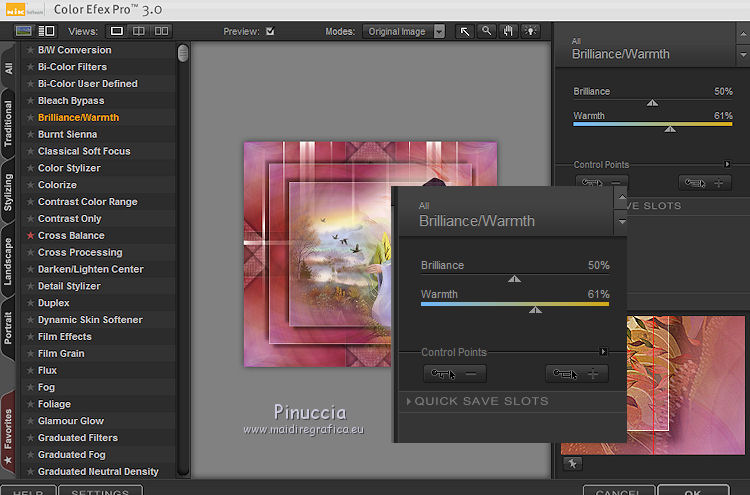Click the main image preview
Image resolution: width=750 pixels, height=495 pixels.
point(317,254)
